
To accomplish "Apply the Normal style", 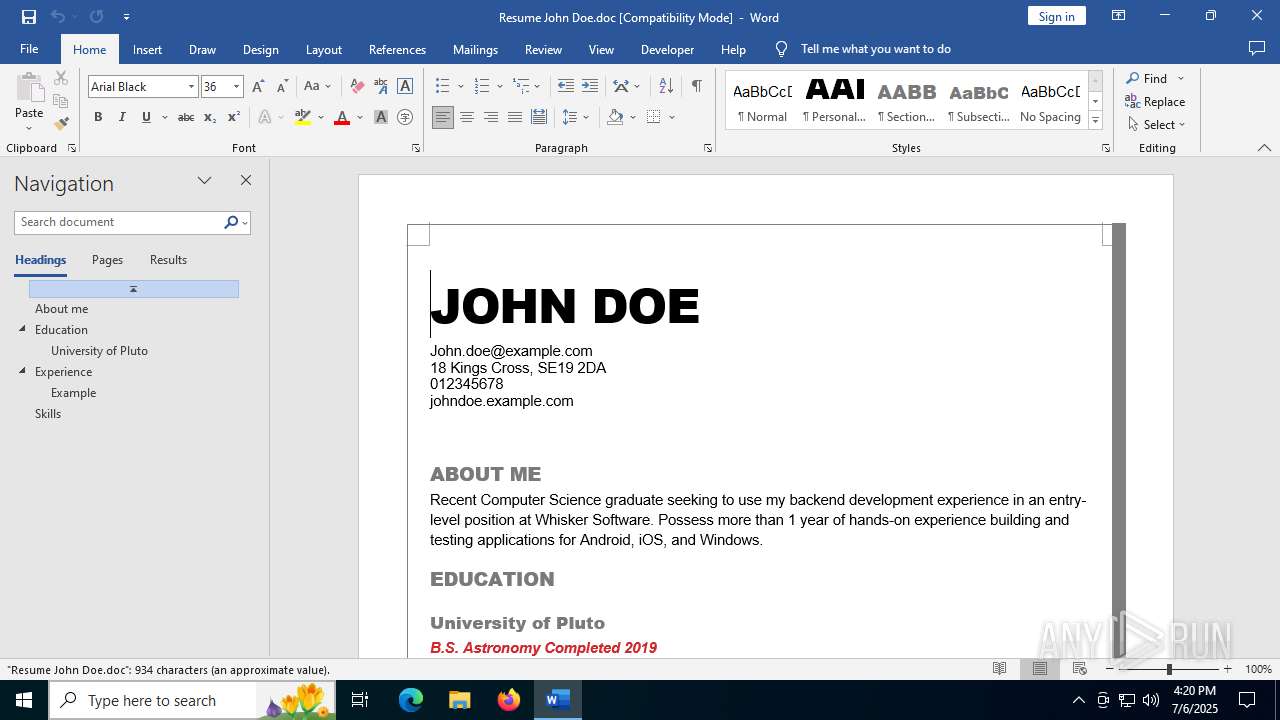I will (x=762, y=100).
